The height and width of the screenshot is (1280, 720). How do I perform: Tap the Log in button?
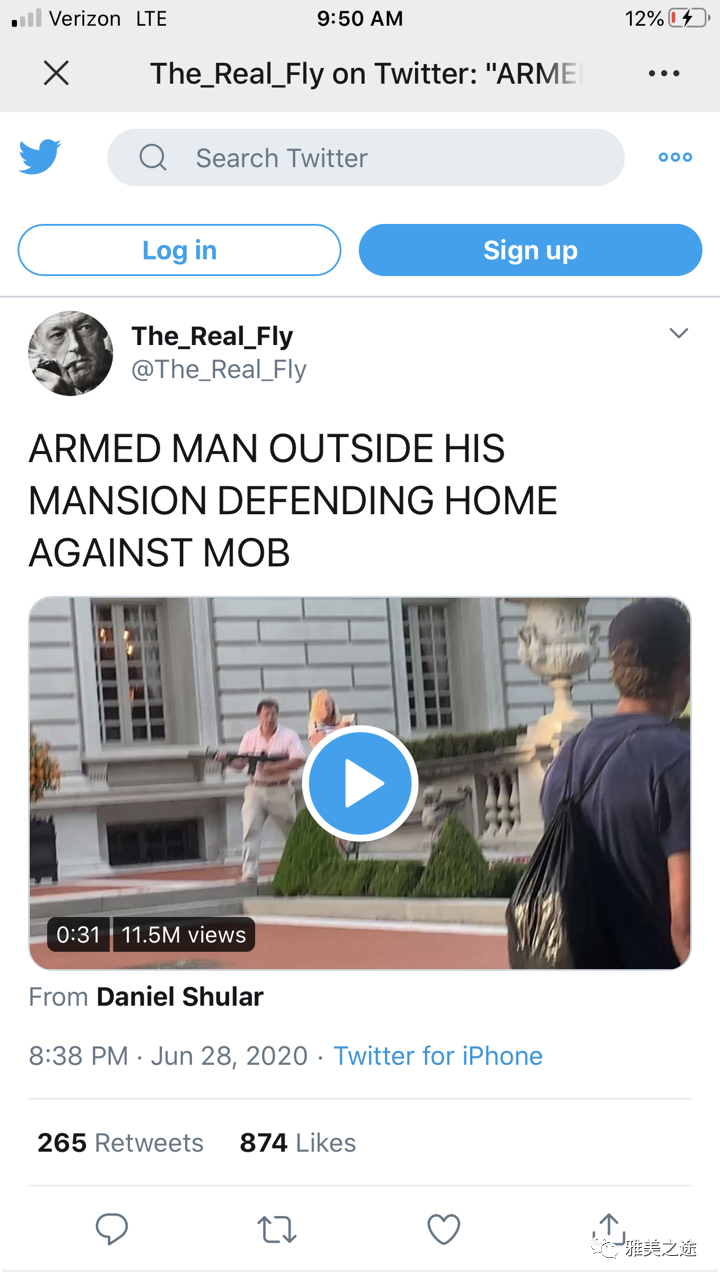(x=179, y=250)
